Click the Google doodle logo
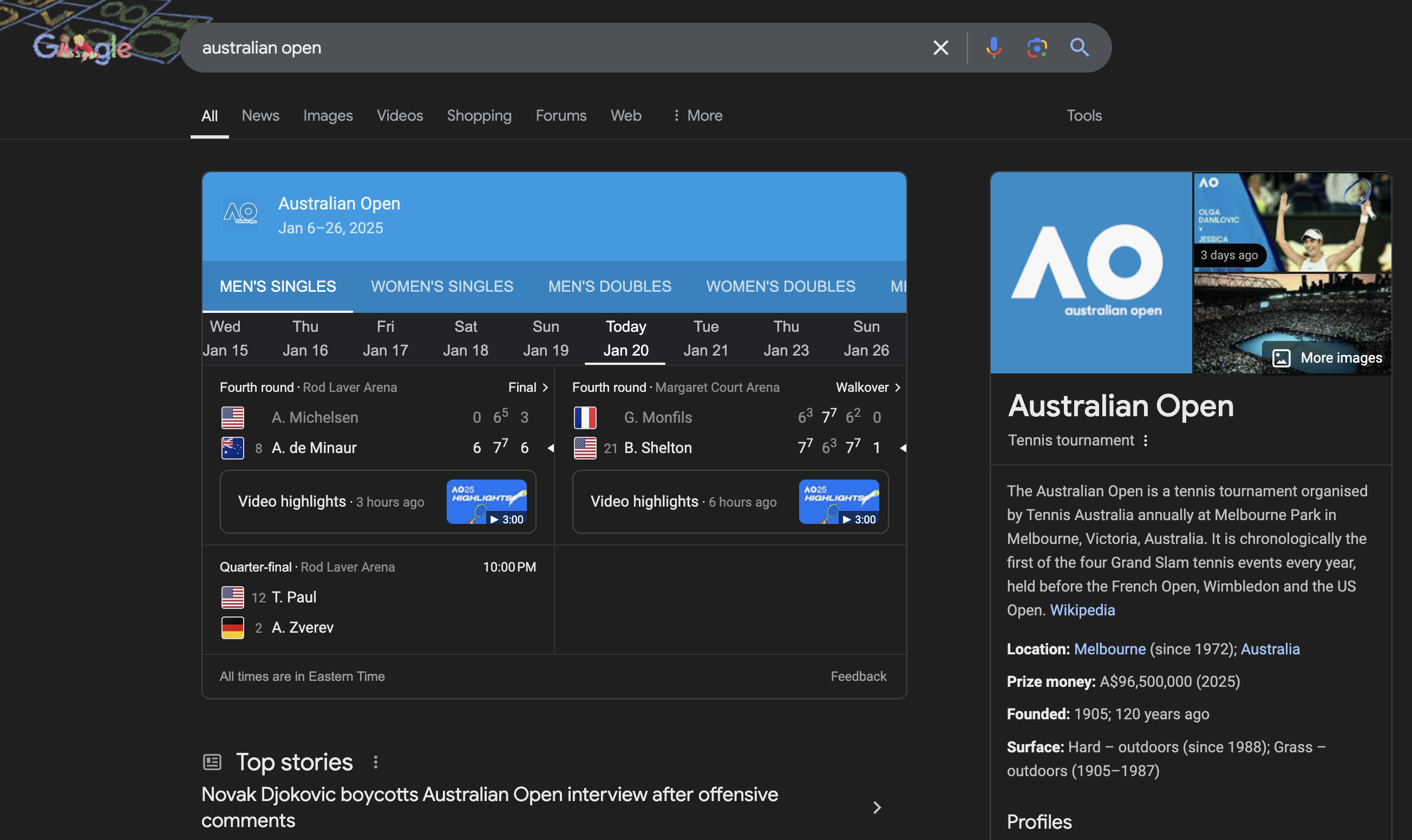Screen dimensions: 1412x840 tap(83, 48)
